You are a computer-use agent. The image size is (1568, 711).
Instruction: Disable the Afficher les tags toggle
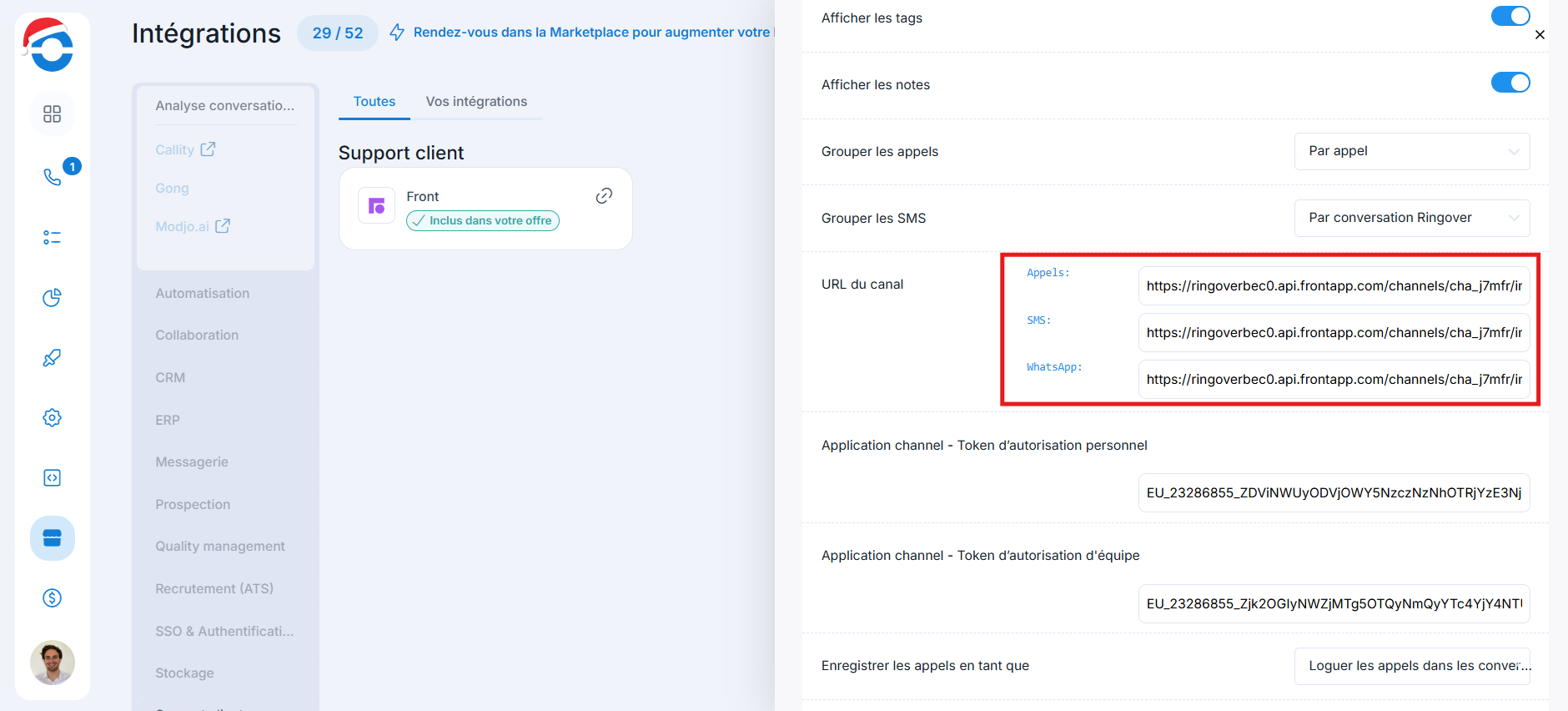pyautogui.click(x=1510, y=17)
